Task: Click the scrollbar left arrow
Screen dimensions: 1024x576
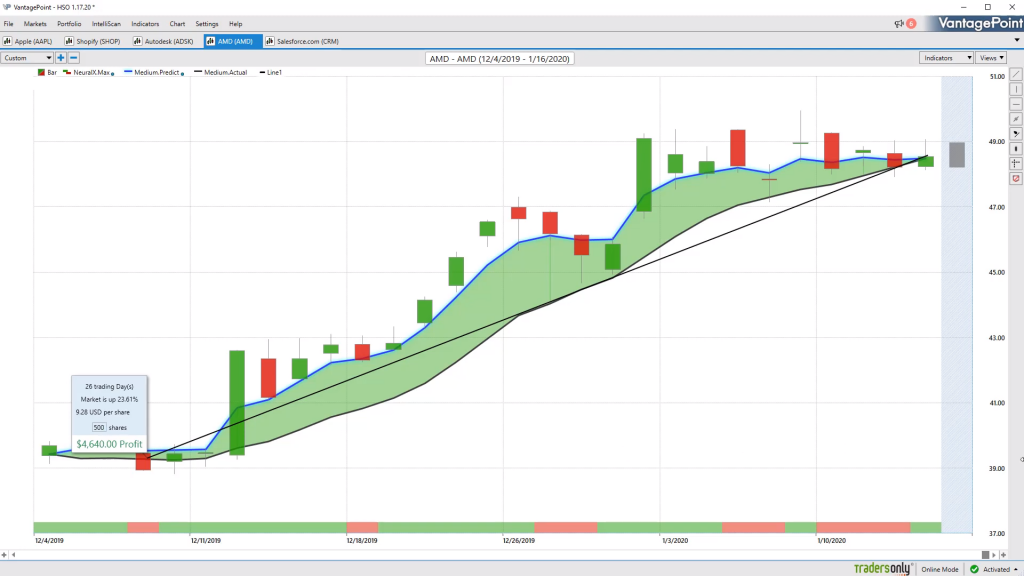Action: tap(13, 555)
